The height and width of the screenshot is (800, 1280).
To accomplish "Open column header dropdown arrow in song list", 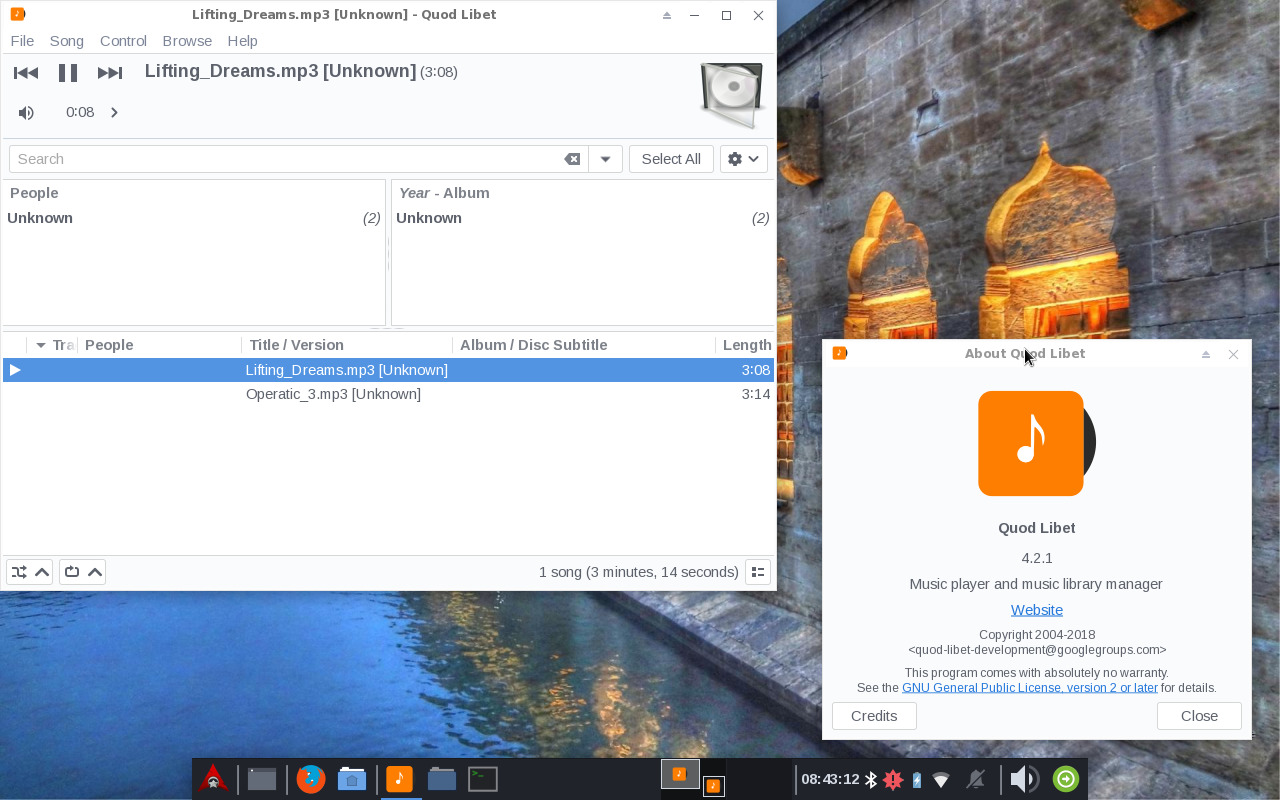I will tap(41, 345).
